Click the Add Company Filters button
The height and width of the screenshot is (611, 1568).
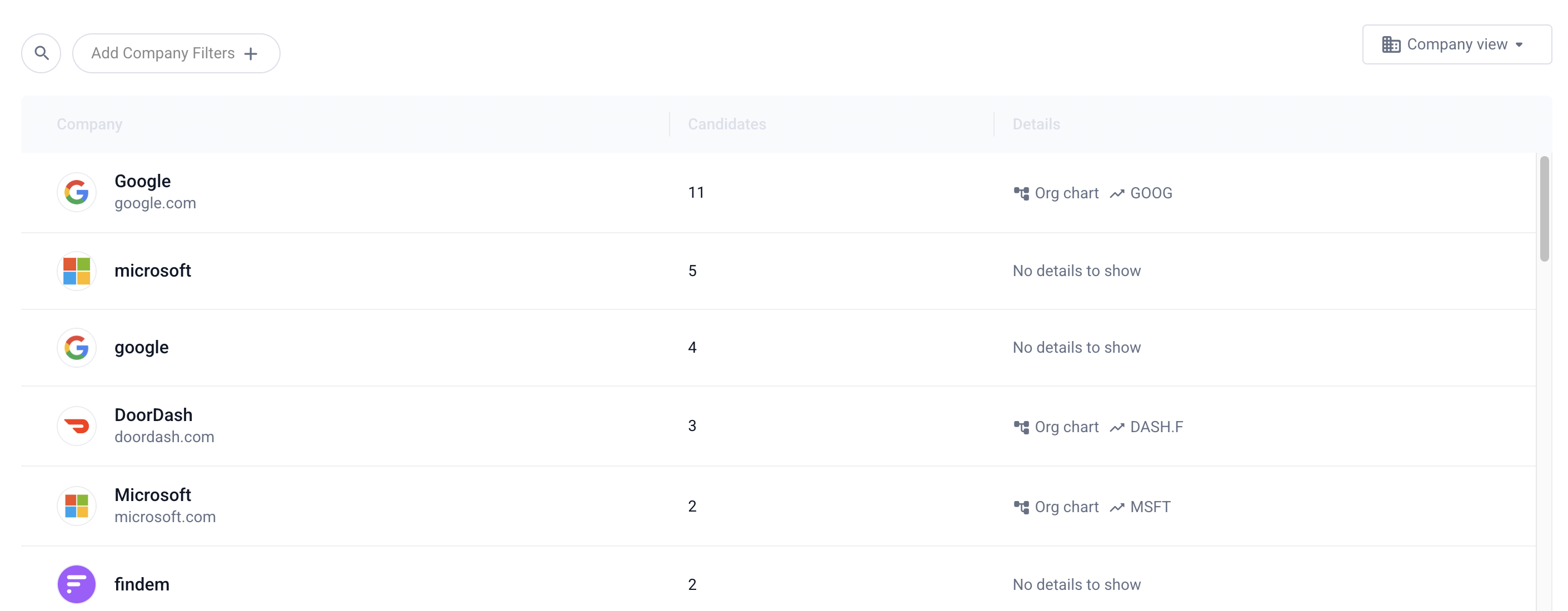(176, 53)
